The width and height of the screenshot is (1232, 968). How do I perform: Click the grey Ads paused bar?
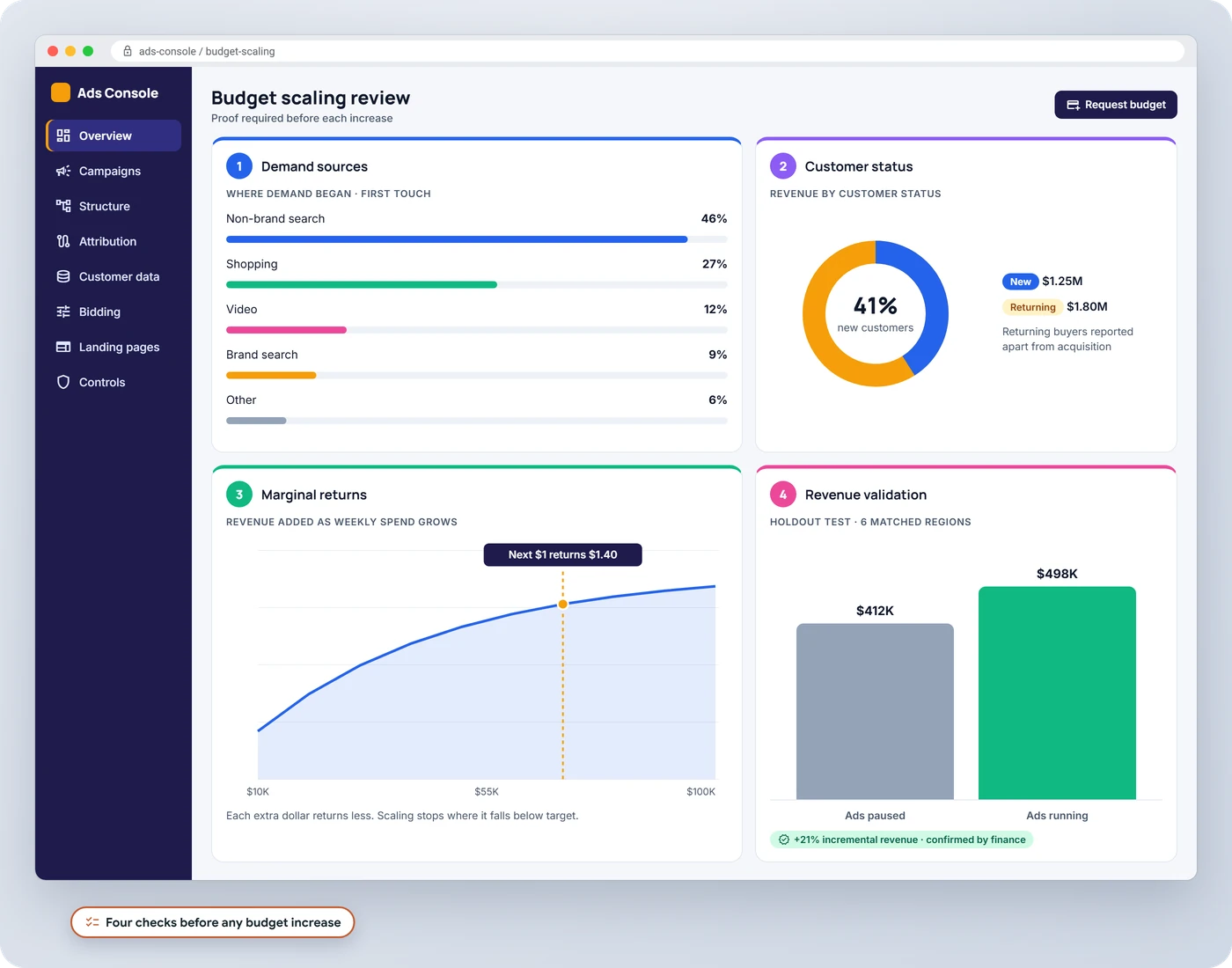tap(875, 712)
